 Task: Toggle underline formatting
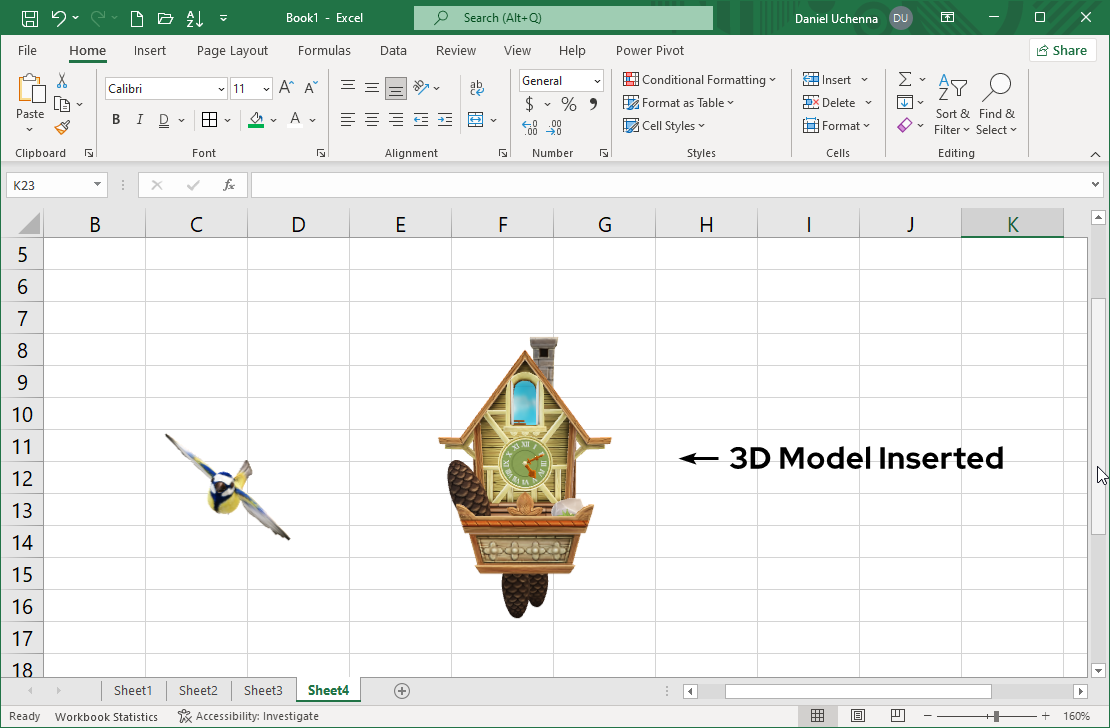click(x=163, y=119)
